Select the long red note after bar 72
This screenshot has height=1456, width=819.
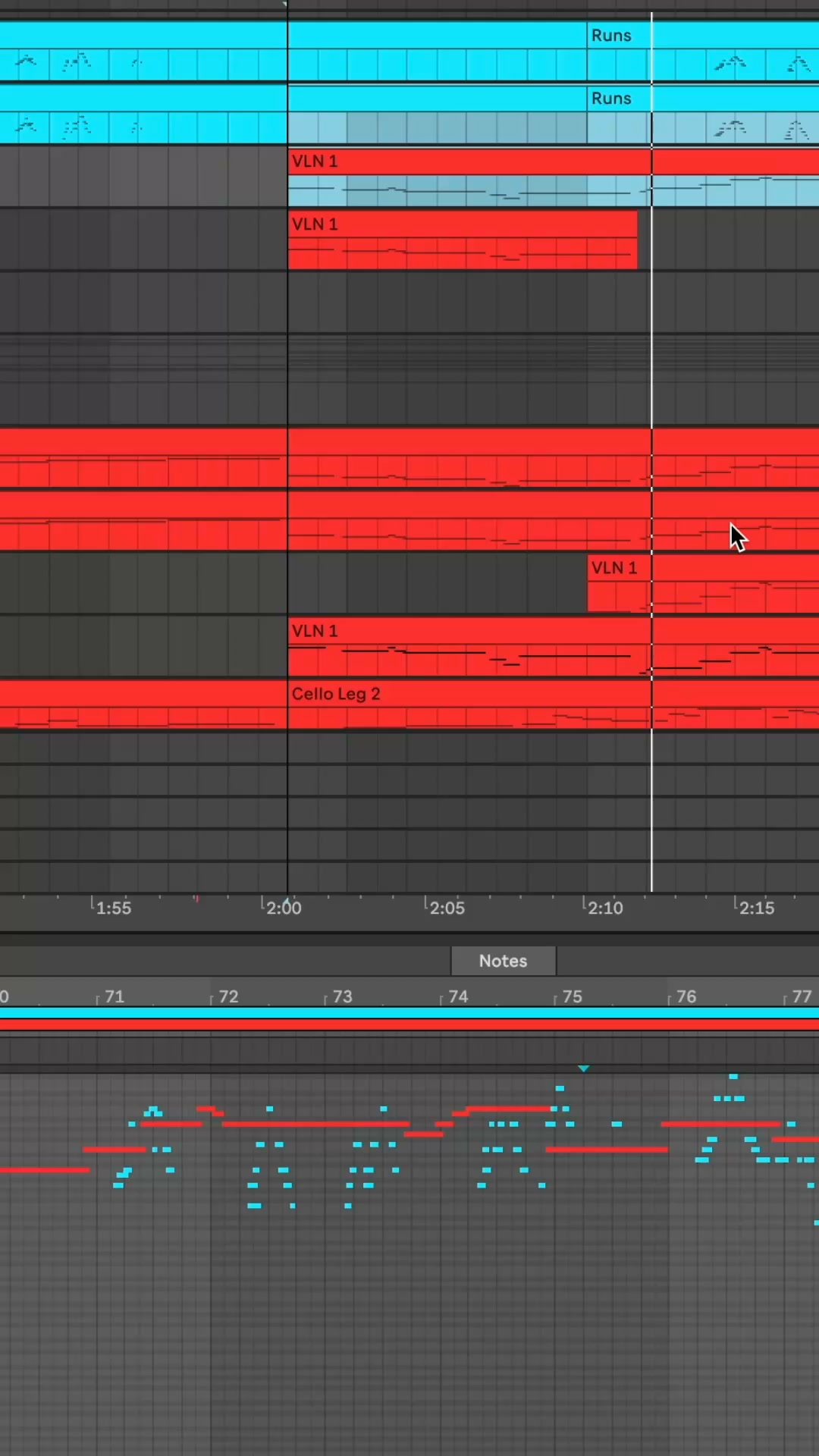pyautogui.click(x=315, y=1124)
